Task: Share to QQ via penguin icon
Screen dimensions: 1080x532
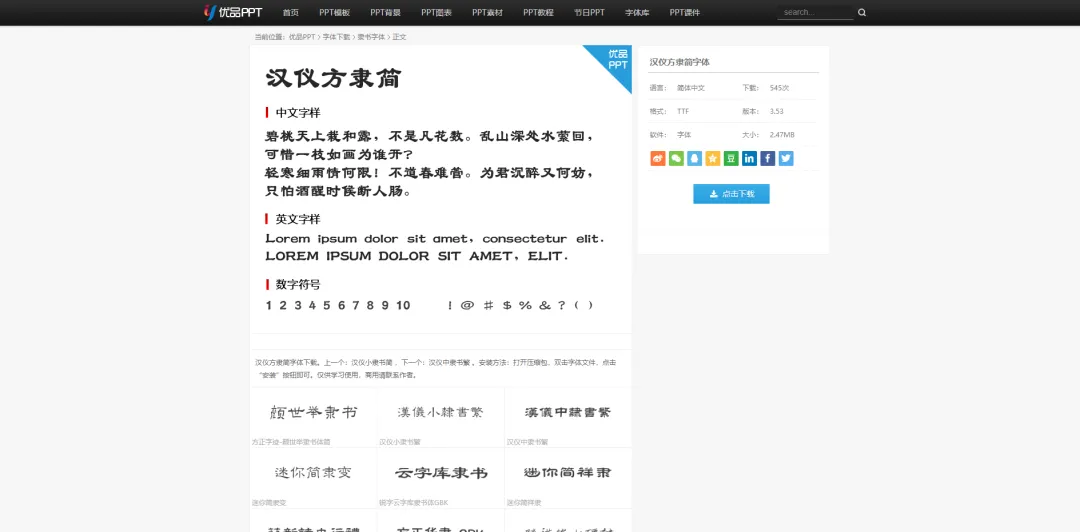Action: 694,158
